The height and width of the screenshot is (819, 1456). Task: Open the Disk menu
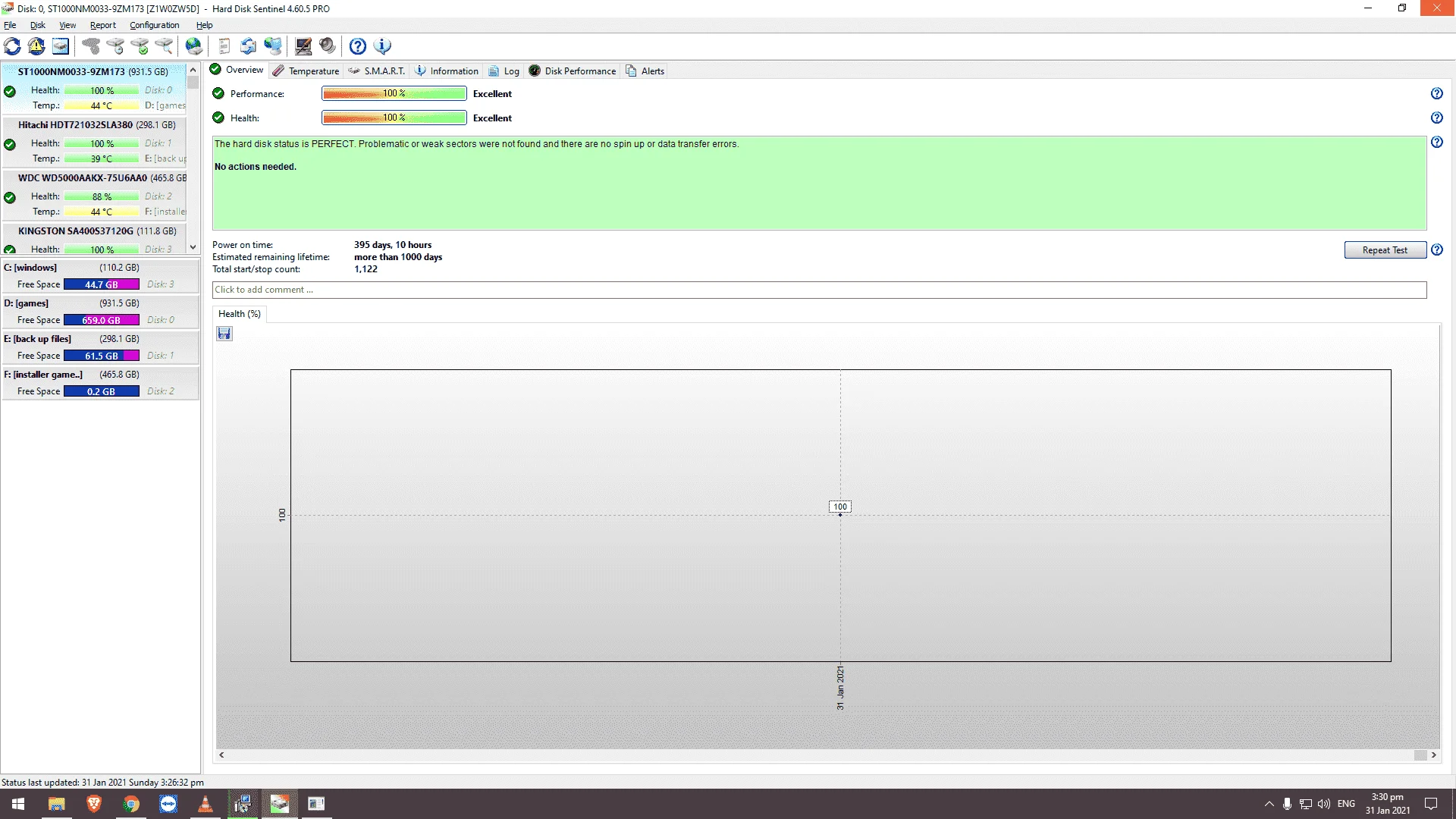[x=38, y=25]
